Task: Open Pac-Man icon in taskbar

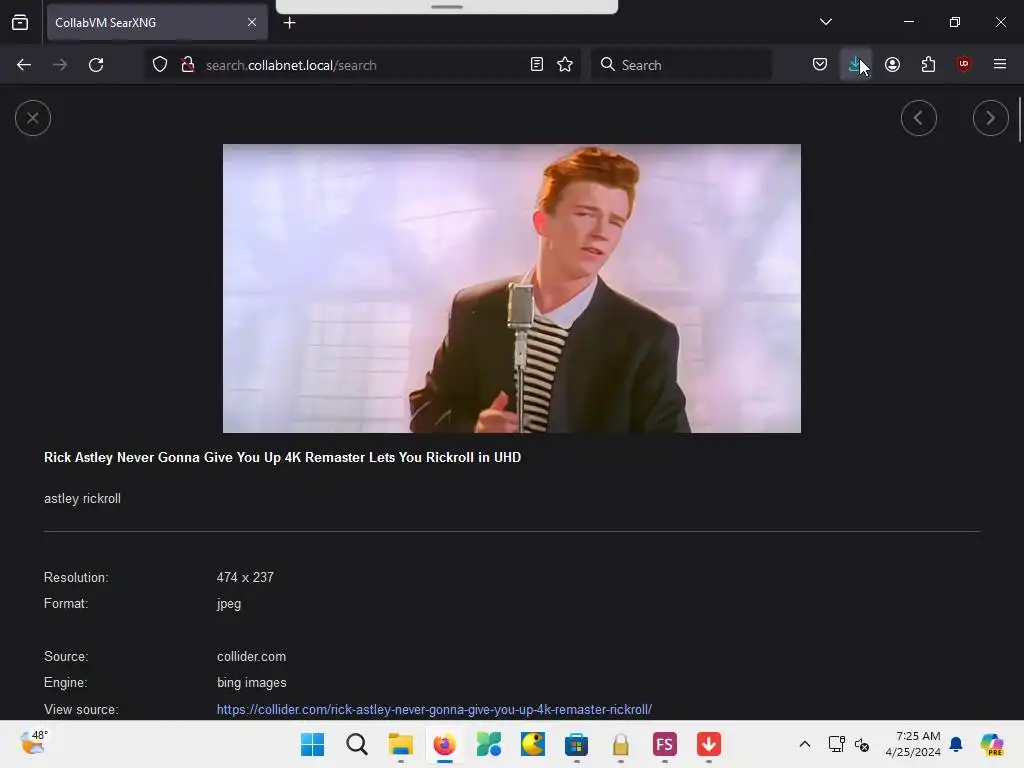Action: click(532, 744)
